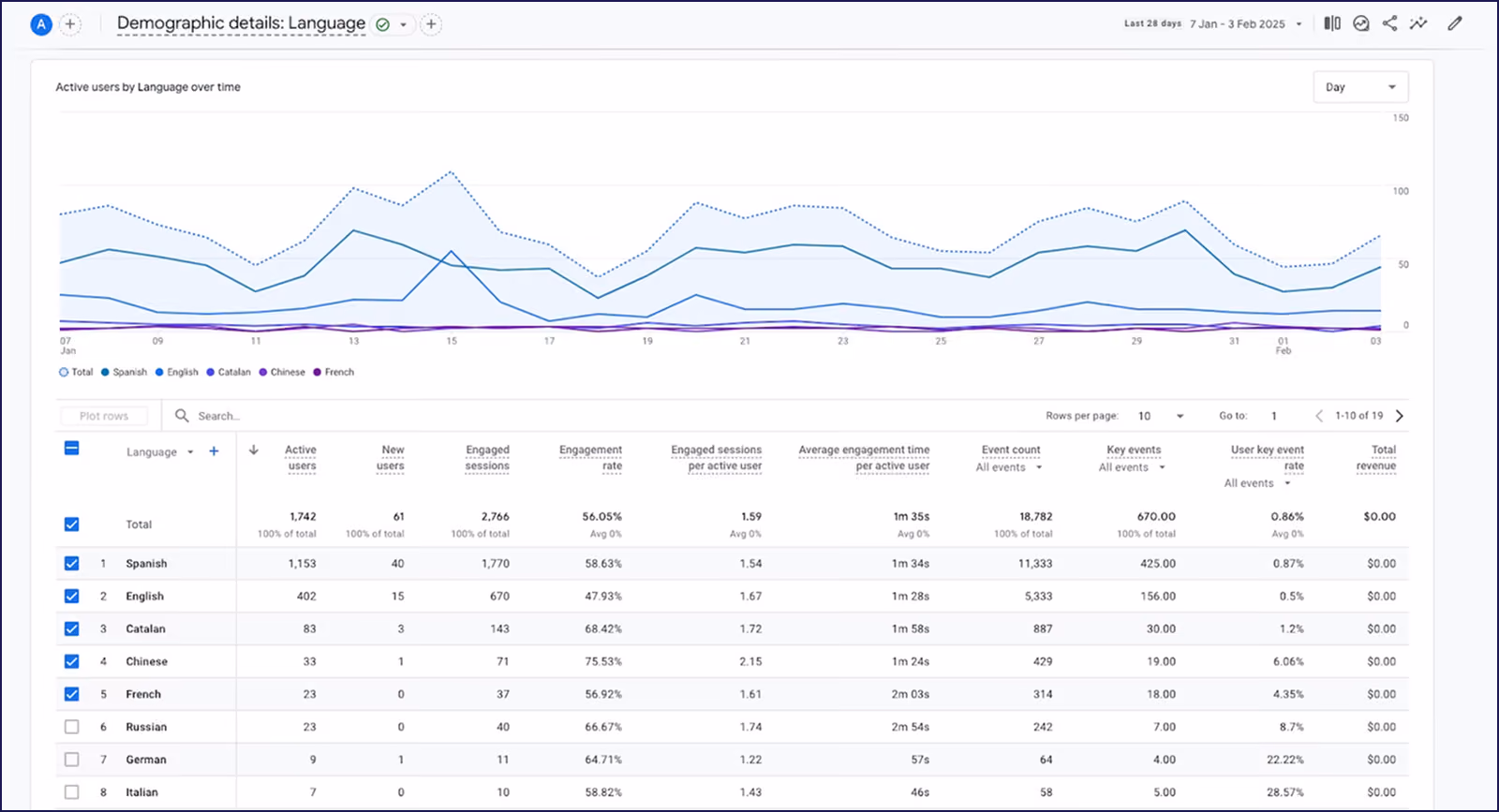Click the green check status icon by the title
1499x812 pixels.
tap(382, 24)
